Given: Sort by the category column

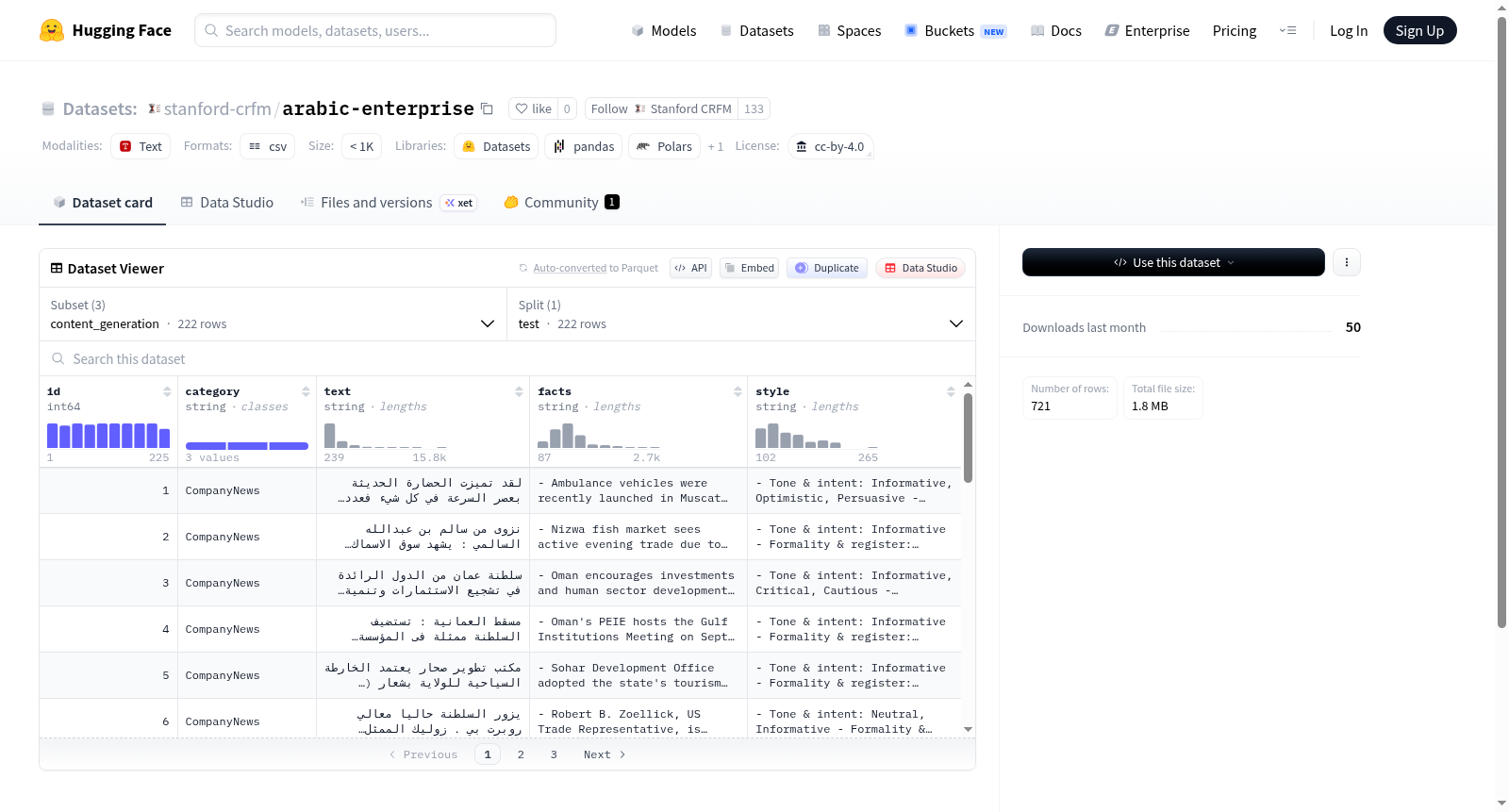Looking at the screenshot, I should tap(306, 391).
